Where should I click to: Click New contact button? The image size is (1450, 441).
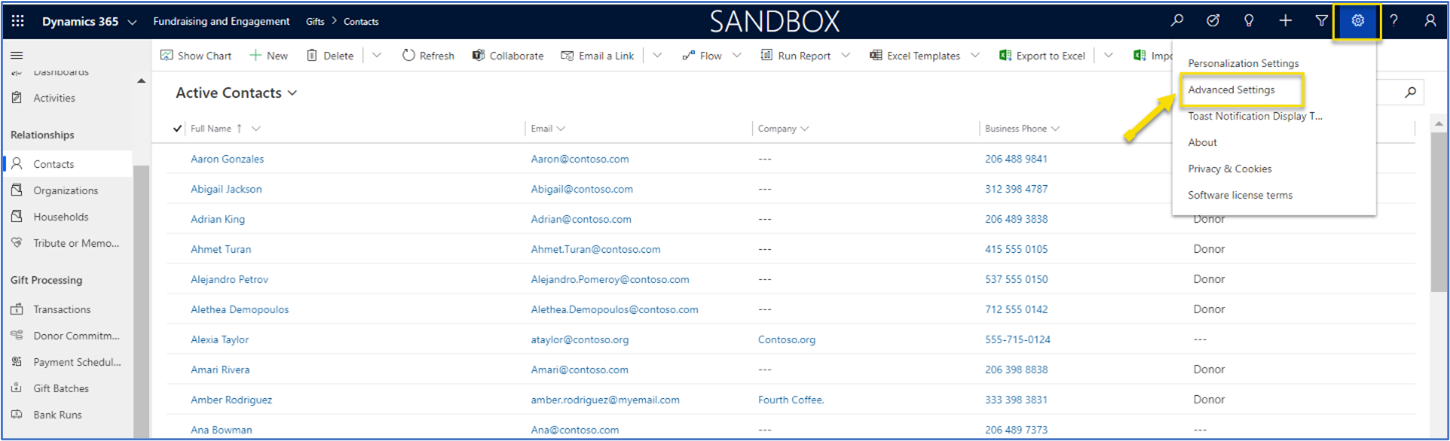point(269,56)
